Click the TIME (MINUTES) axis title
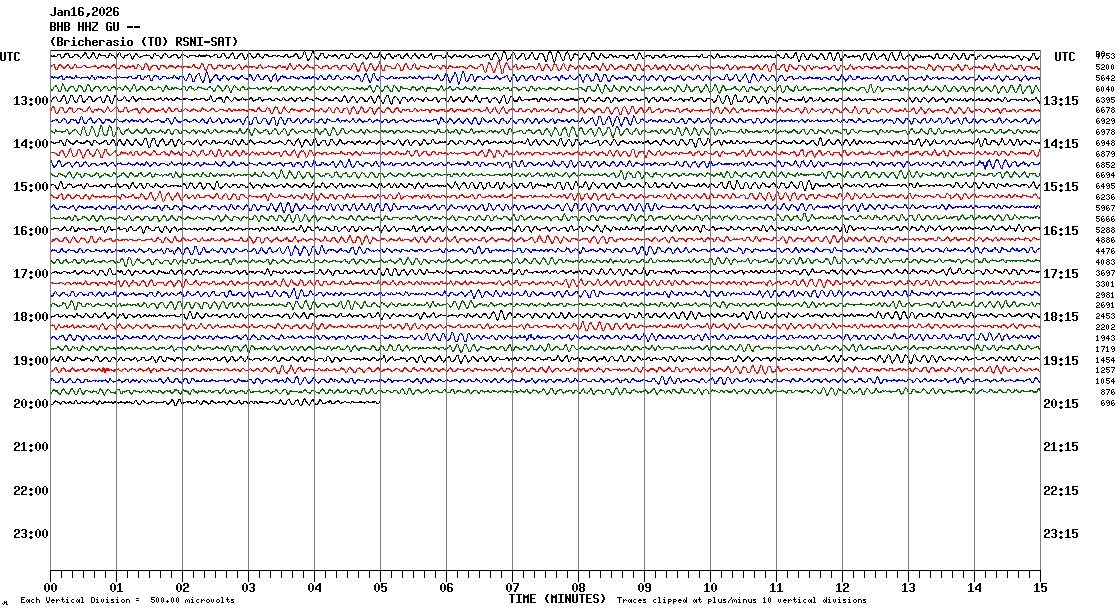Viewport: 1120px width, 614px height. [x=557, y=599]
